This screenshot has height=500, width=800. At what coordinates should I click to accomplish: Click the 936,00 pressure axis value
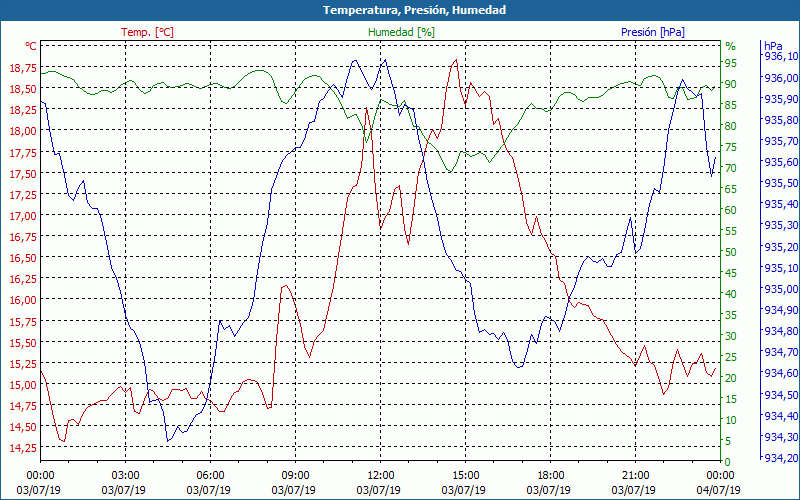point(782,78)
